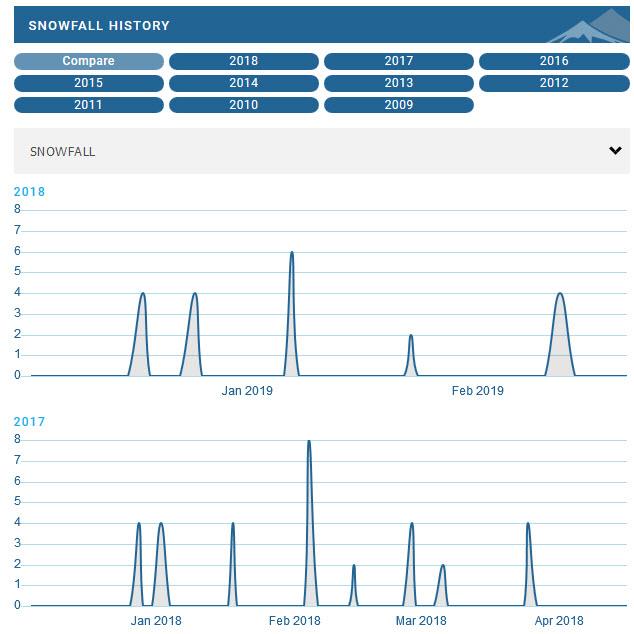The image size is (634, 634).
Task: Click the Jan 2018 axis label
Action: click(x=156, y=621)
